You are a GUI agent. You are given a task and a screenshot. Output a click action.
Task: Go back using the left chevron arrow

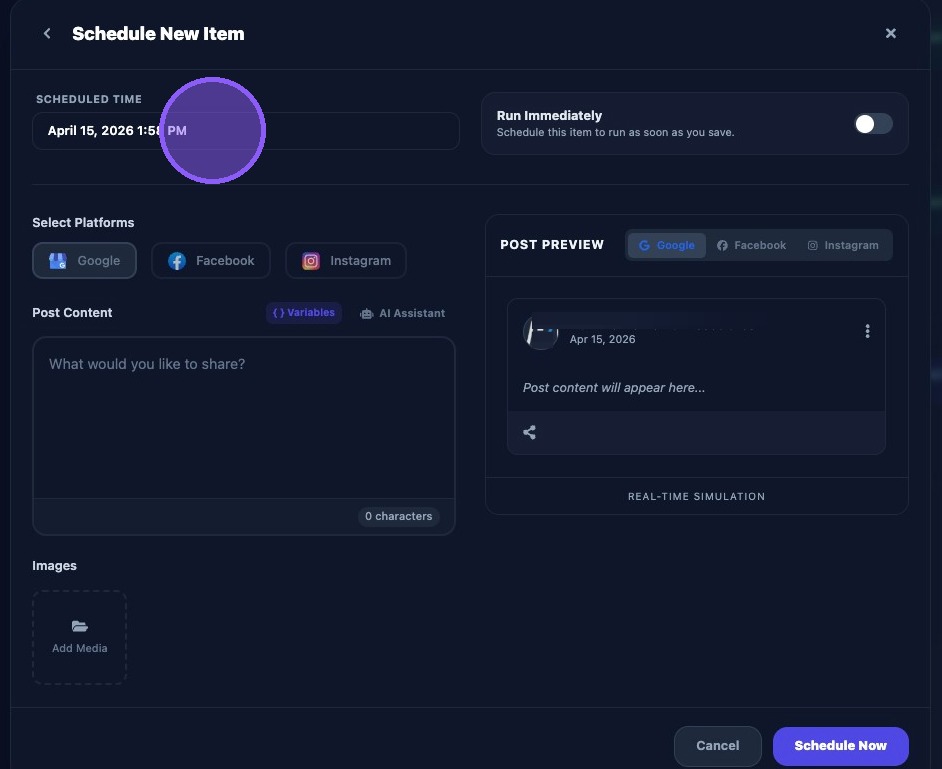pos(47,34)
